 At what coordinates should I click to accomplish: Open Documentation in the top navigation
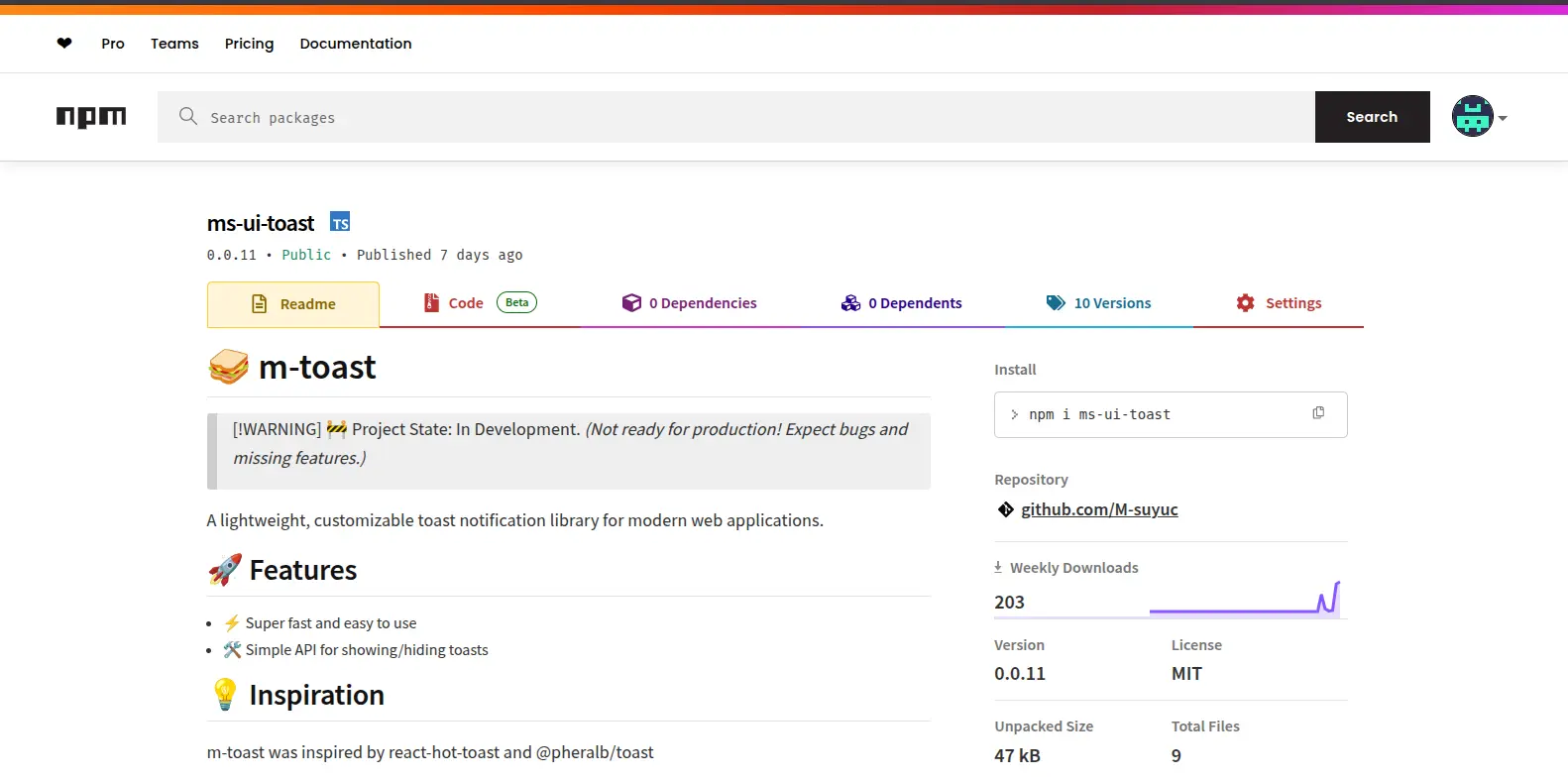click(x=356, y=44)
